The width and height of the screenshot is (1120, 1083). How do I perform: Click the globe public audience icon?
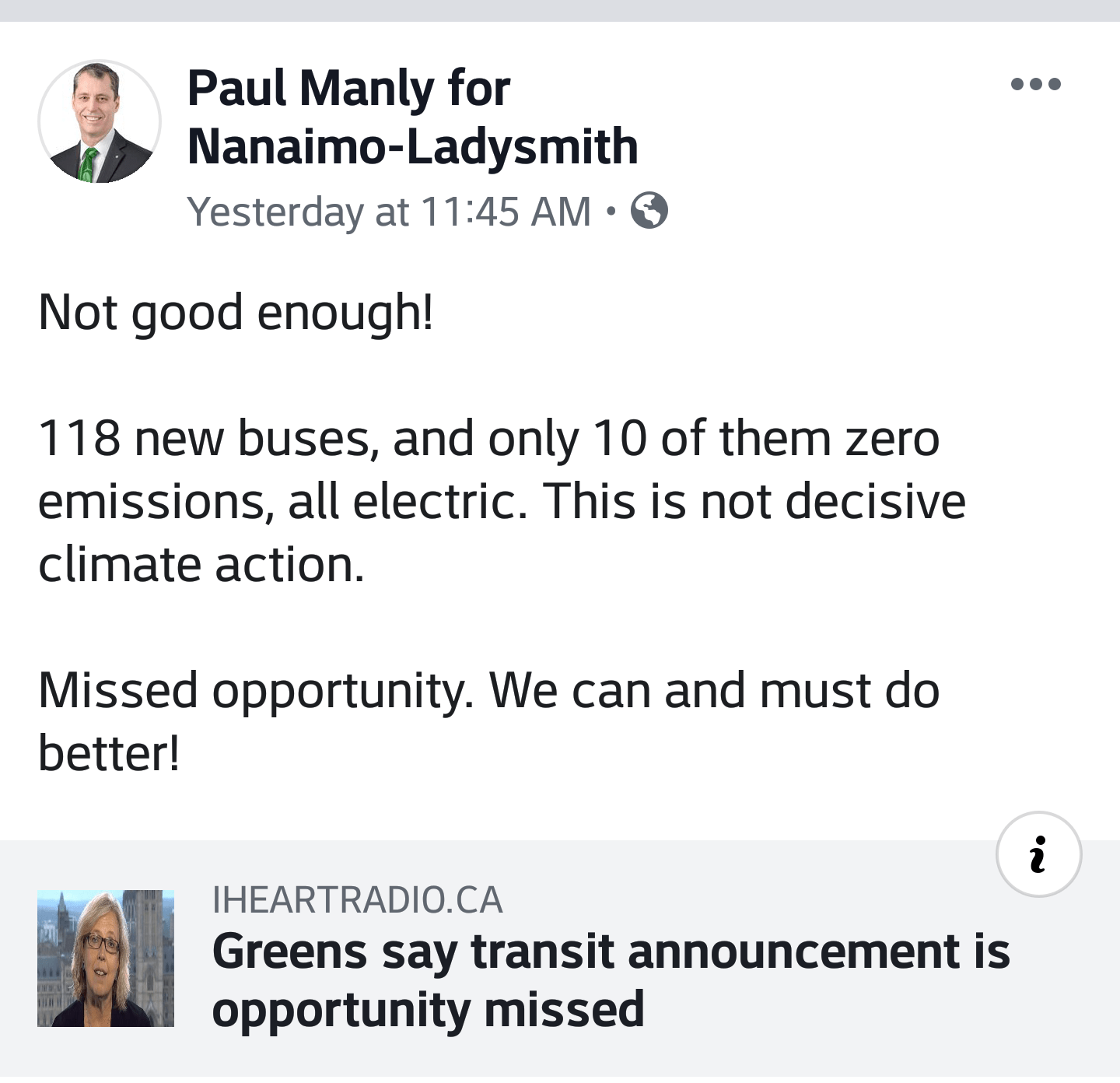click(649, 210)
